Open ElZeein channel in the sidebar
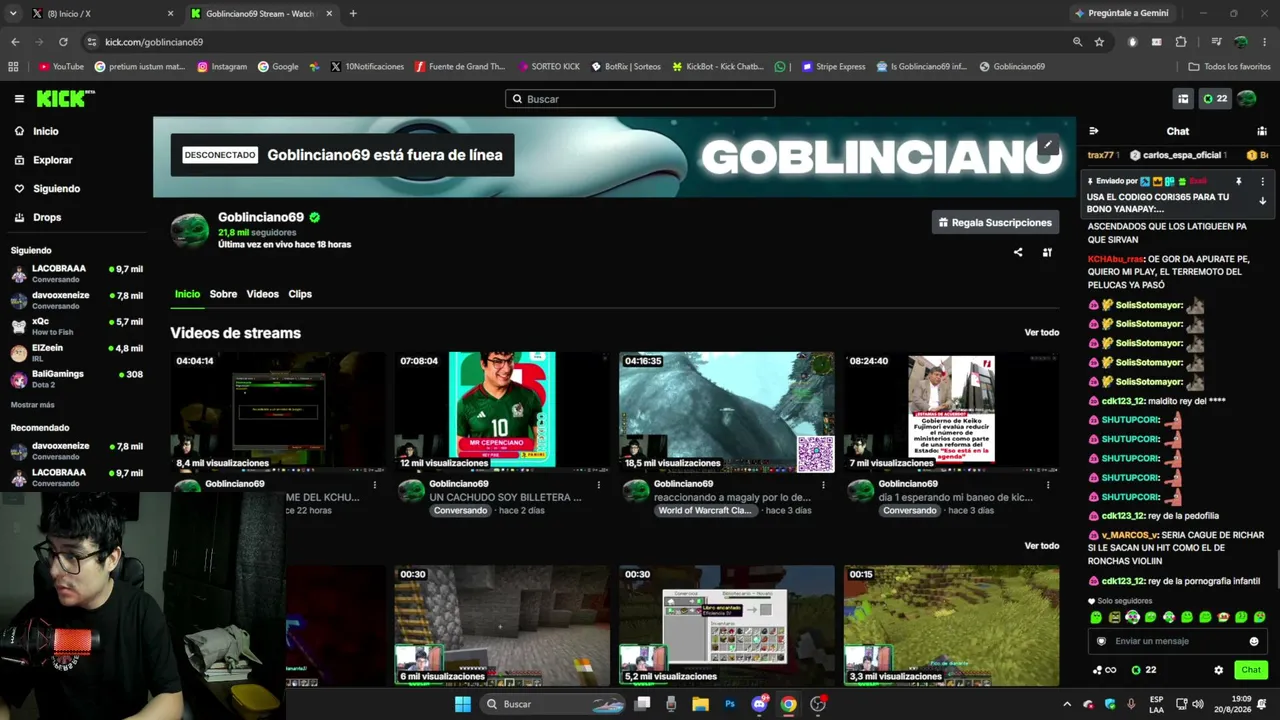1280x720 pixels. (77, 352)
